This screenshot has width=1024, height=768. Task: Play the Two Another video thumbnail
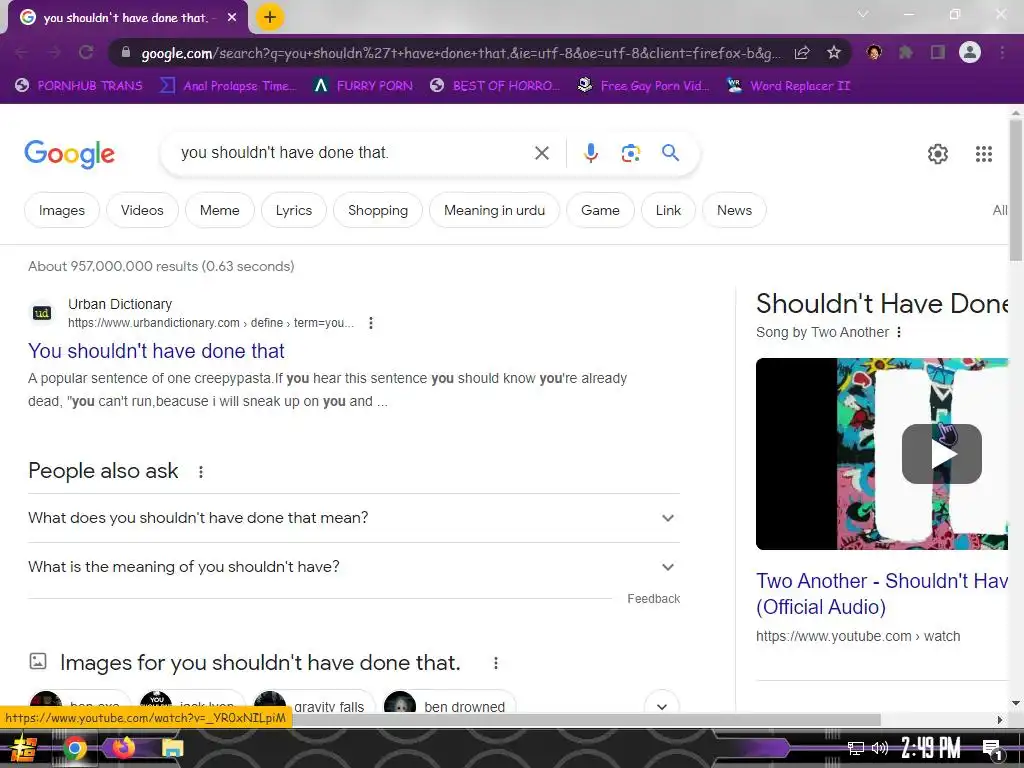941,454
